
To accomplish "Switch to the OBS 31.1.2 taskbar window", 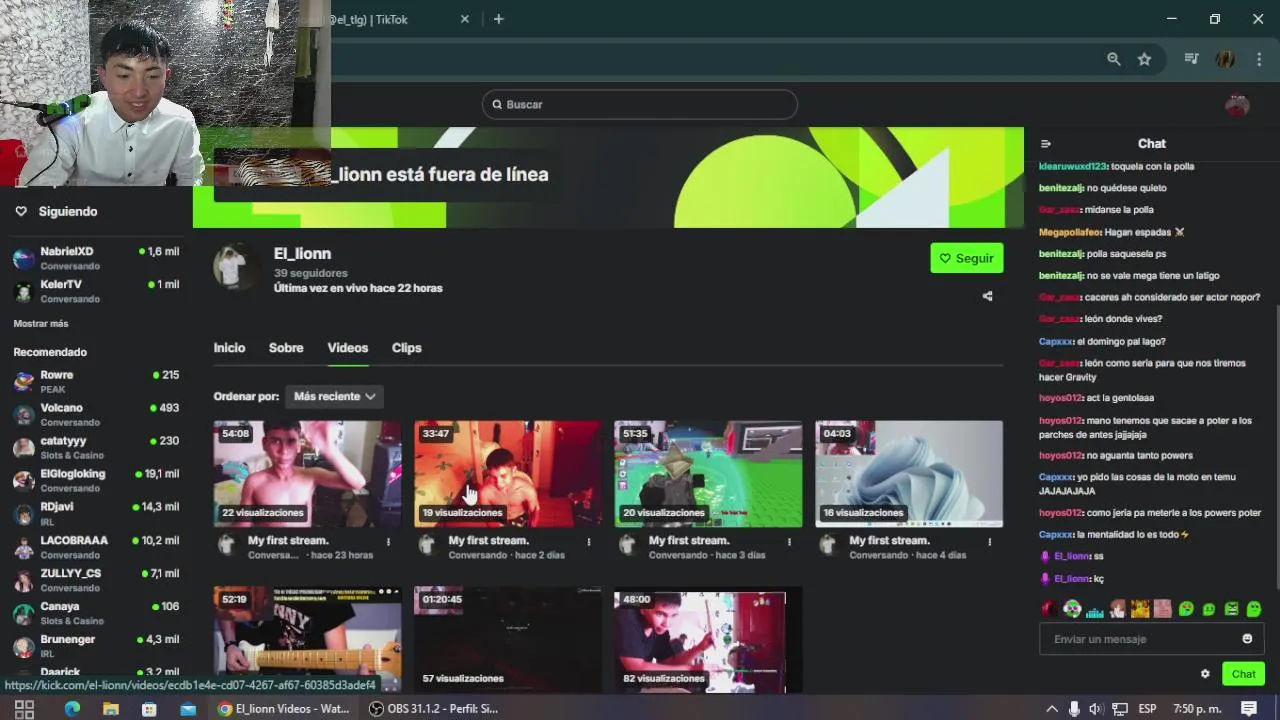I will click(x=433, y=709).
